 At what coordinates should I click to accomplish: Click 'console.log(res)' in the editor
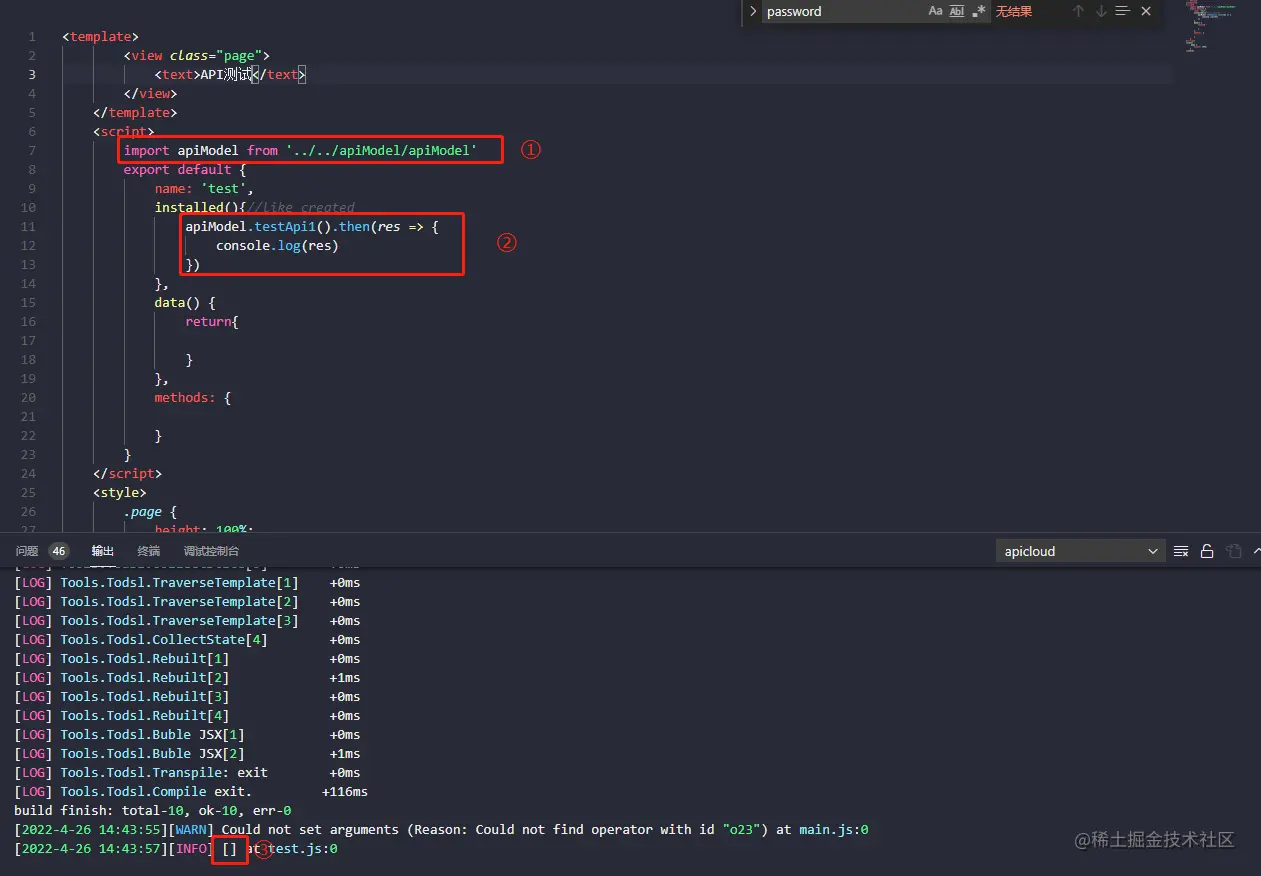277,245
